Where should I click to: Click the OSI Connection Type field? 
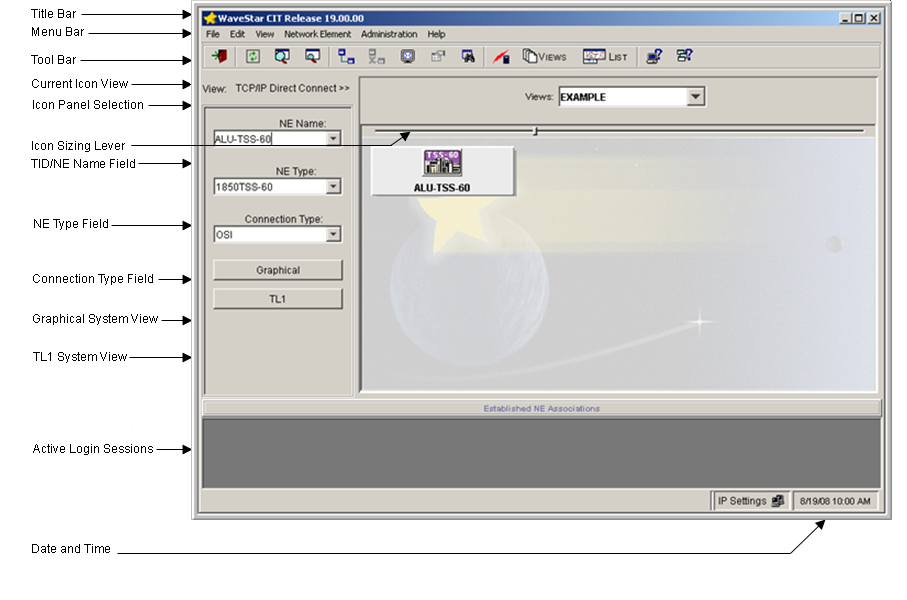click(x=270, y=234)
